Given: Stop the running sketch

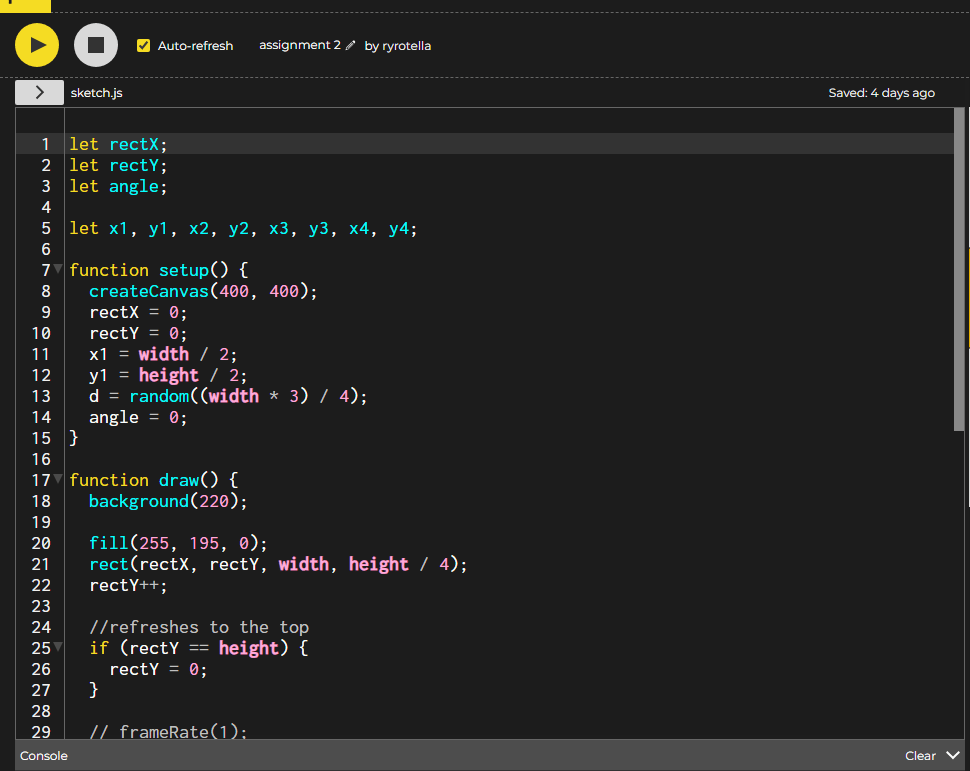Looking at the screenshot, I should point(96,45).
